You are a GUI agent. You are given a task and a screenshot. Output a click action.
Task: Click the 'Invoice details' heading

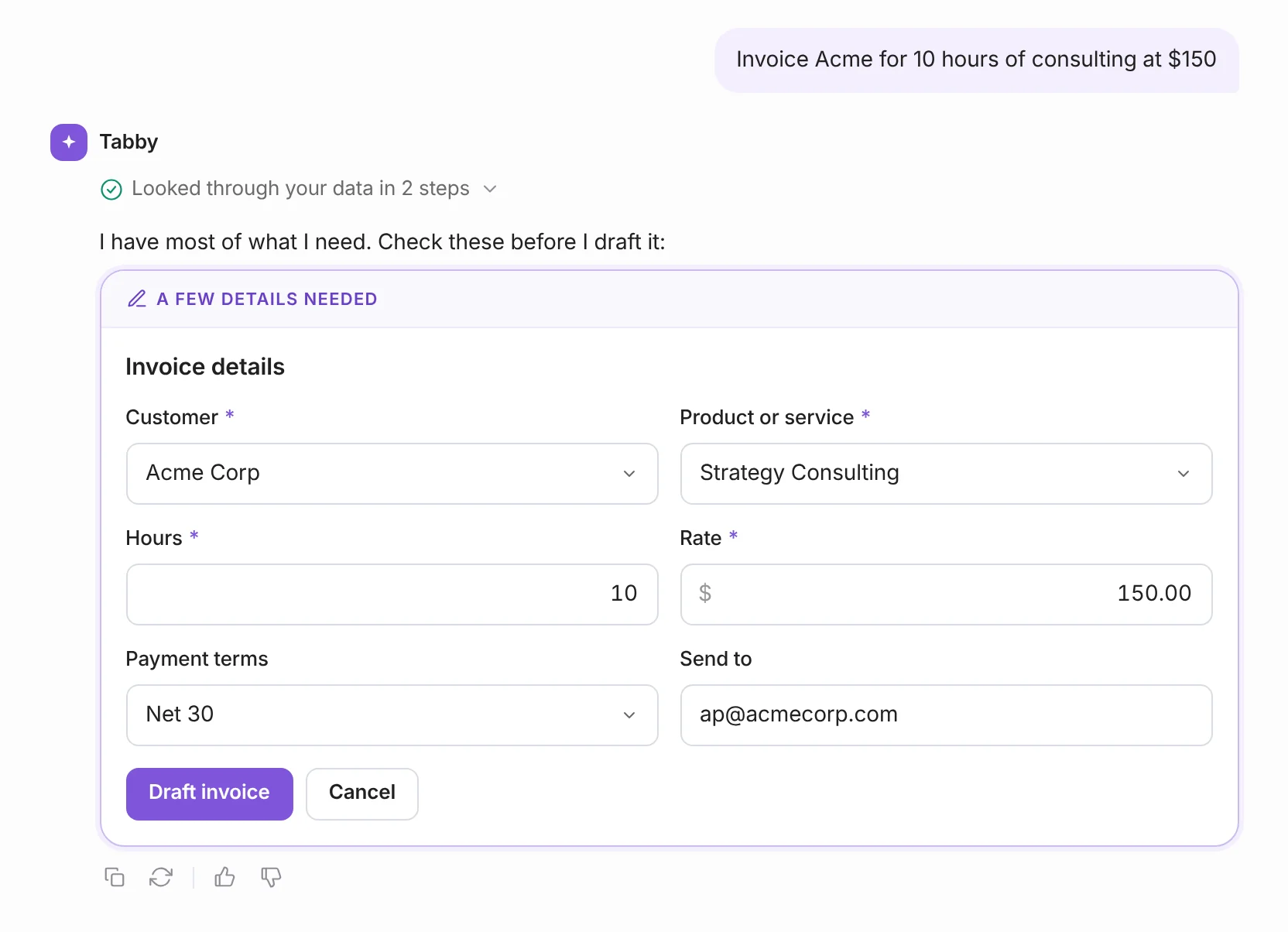pos(205,367)
